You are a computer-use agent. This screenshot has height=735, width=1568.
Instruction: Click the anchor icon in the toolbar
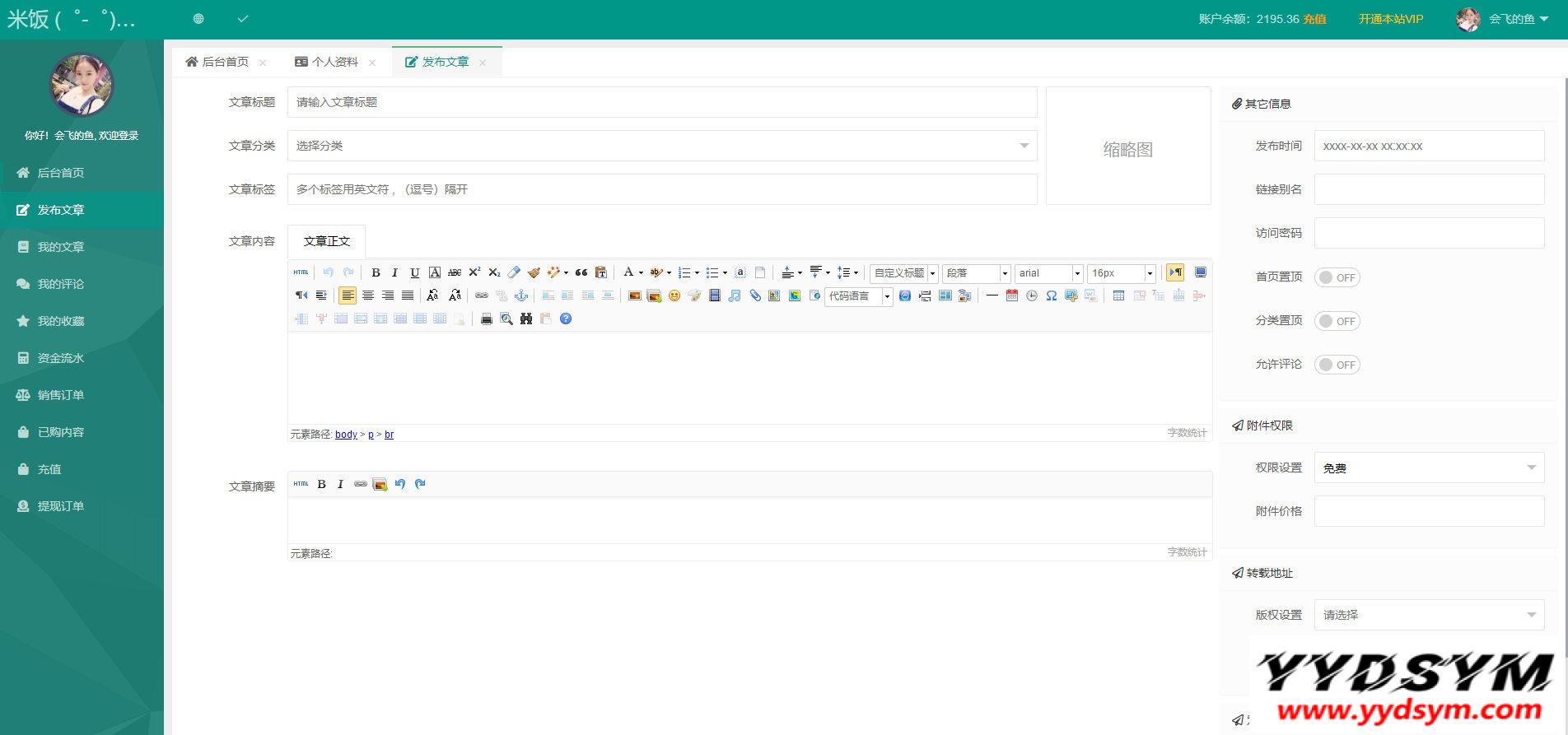521,296
